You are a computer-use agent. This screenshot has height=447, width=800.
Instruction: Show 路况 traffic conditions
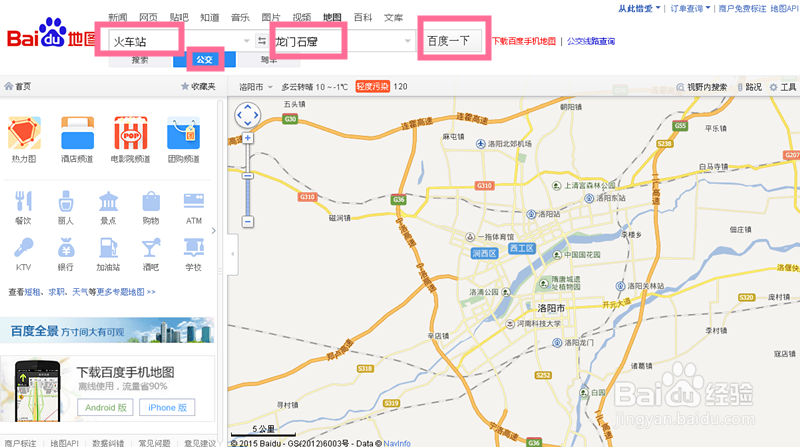pos(749,87)
